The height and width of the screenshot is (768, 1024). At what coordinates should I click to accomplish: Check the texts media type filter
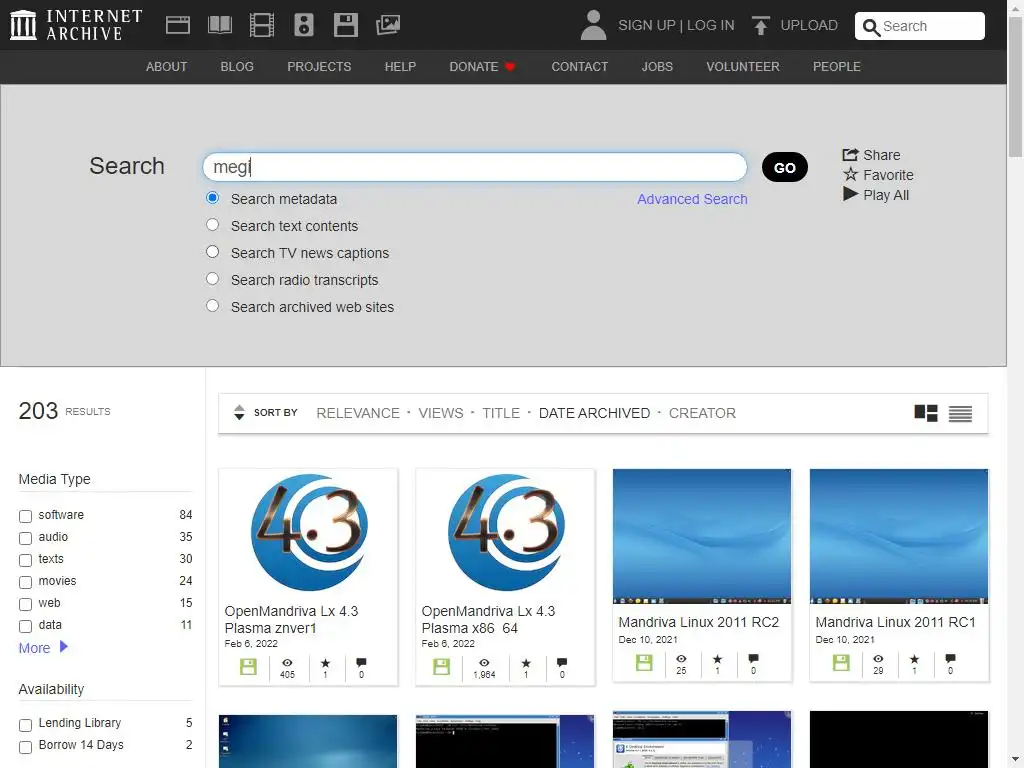pos(25,560)
